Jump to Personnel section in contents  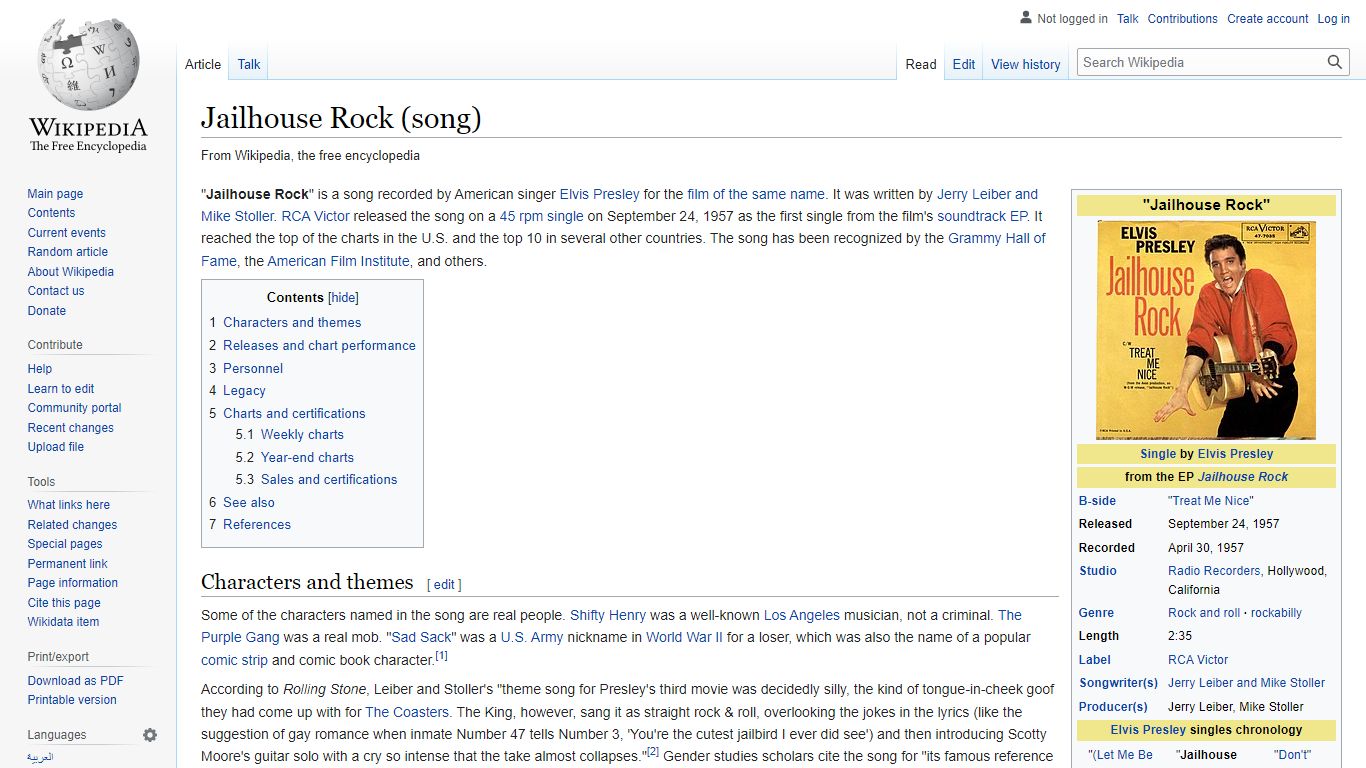coord(253,368)
